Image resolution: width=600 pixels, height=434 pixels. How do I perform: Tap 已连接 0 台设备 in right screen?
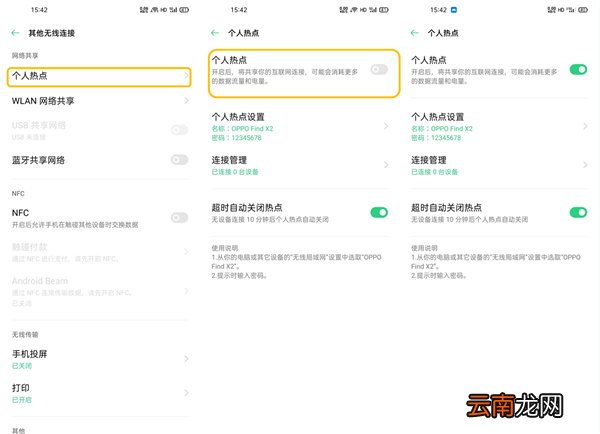click(434, 172)
